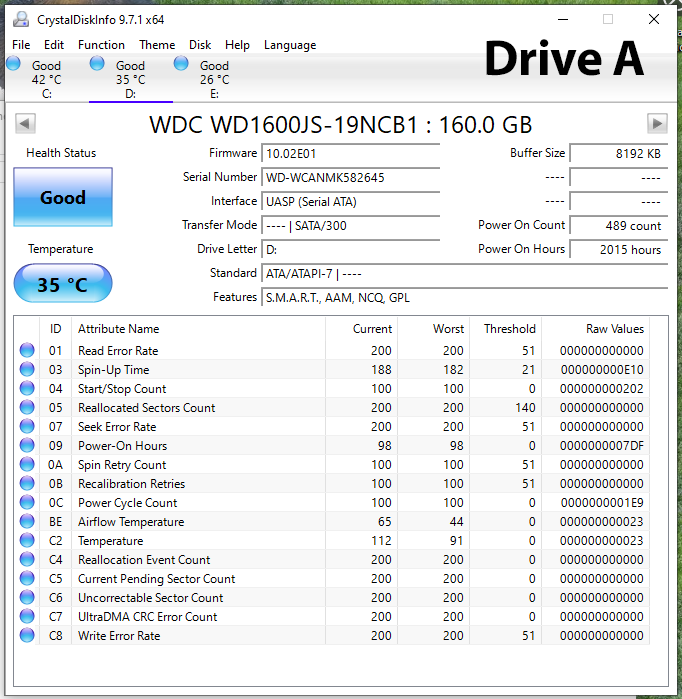This screenshot has height=699, width=682.
Task: Click status orb of Airflow Temperature row
Action: pos(27,522)
